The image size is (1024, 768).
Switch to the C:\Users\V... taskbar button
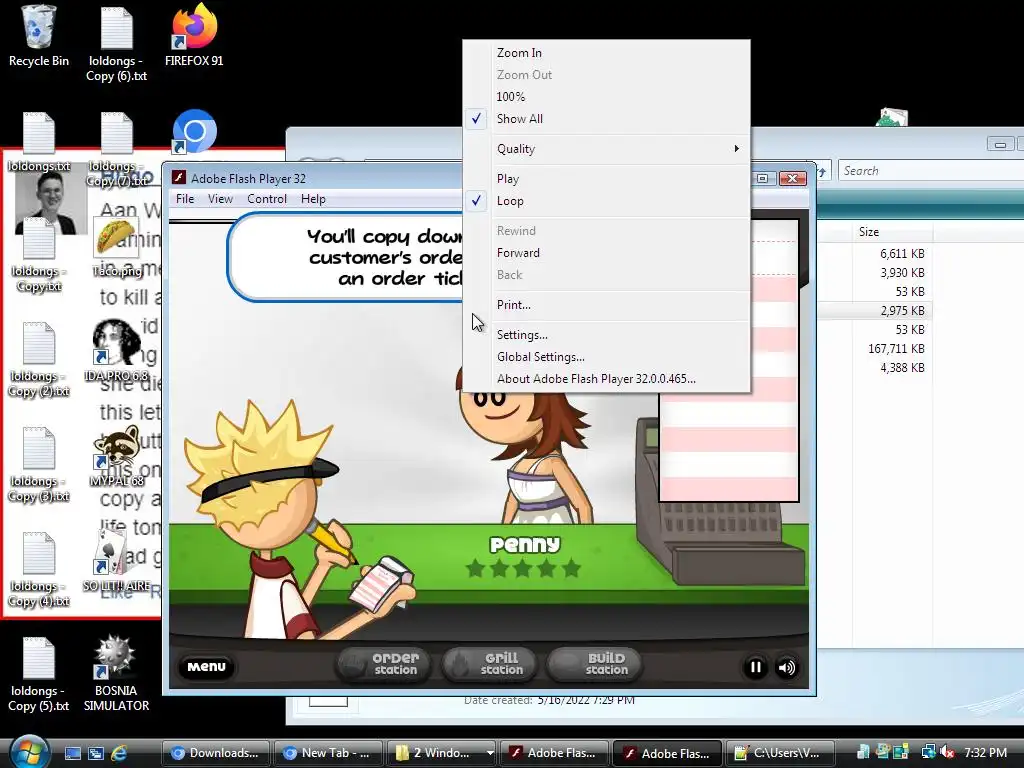(779, 753)
